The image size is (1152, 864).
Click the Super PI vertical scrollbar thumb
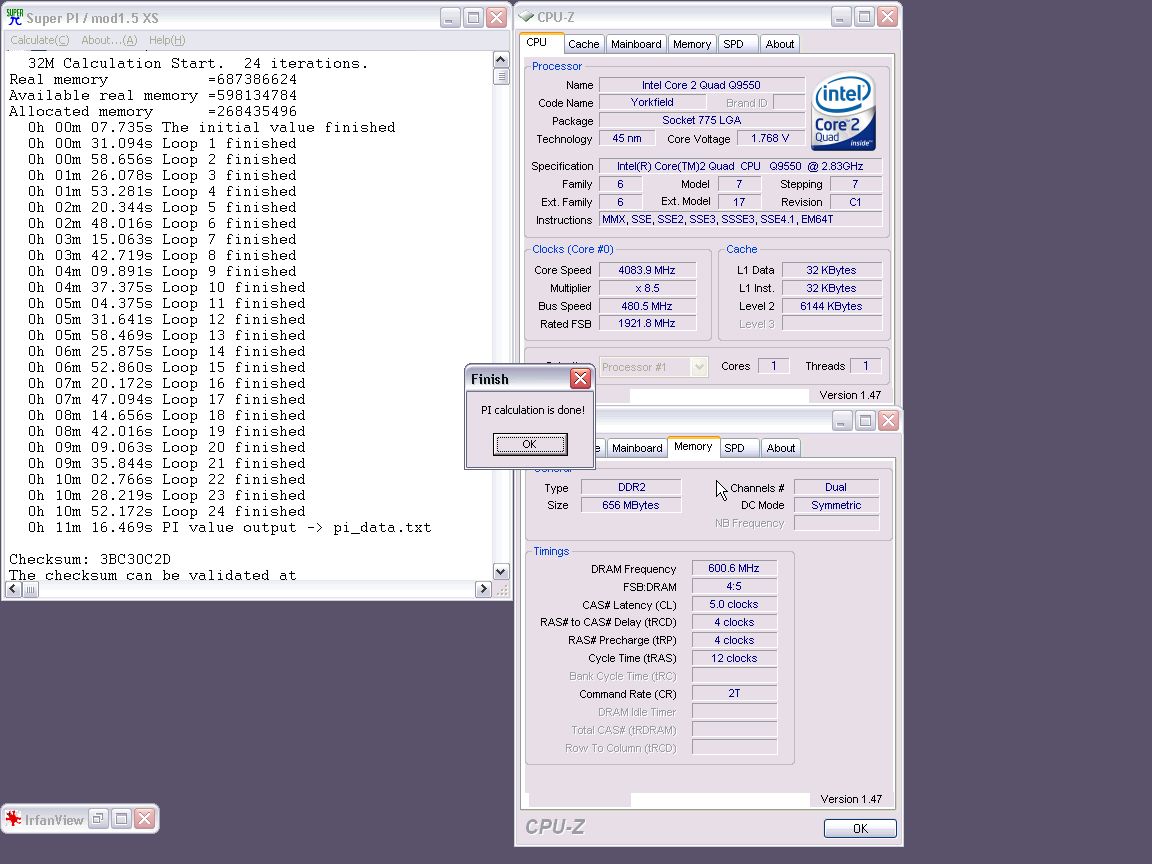(x=501, y=76)
